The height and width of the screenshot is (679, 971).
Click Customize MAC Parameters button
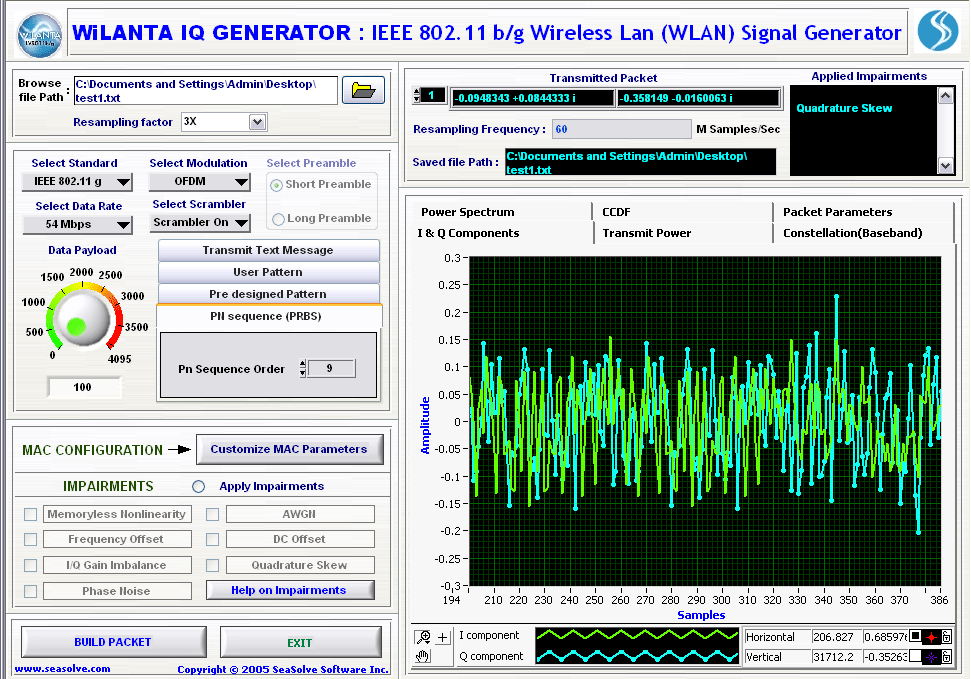click(289, 449)
